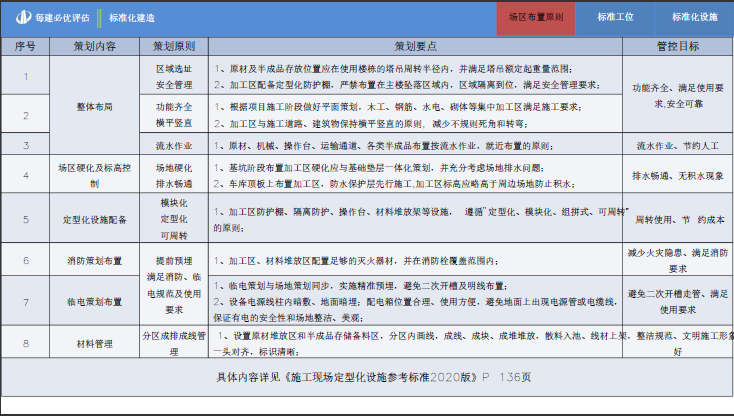Click the 排水畅通、无积水现象 target cell
734x416 pixels.
(678, 175)
